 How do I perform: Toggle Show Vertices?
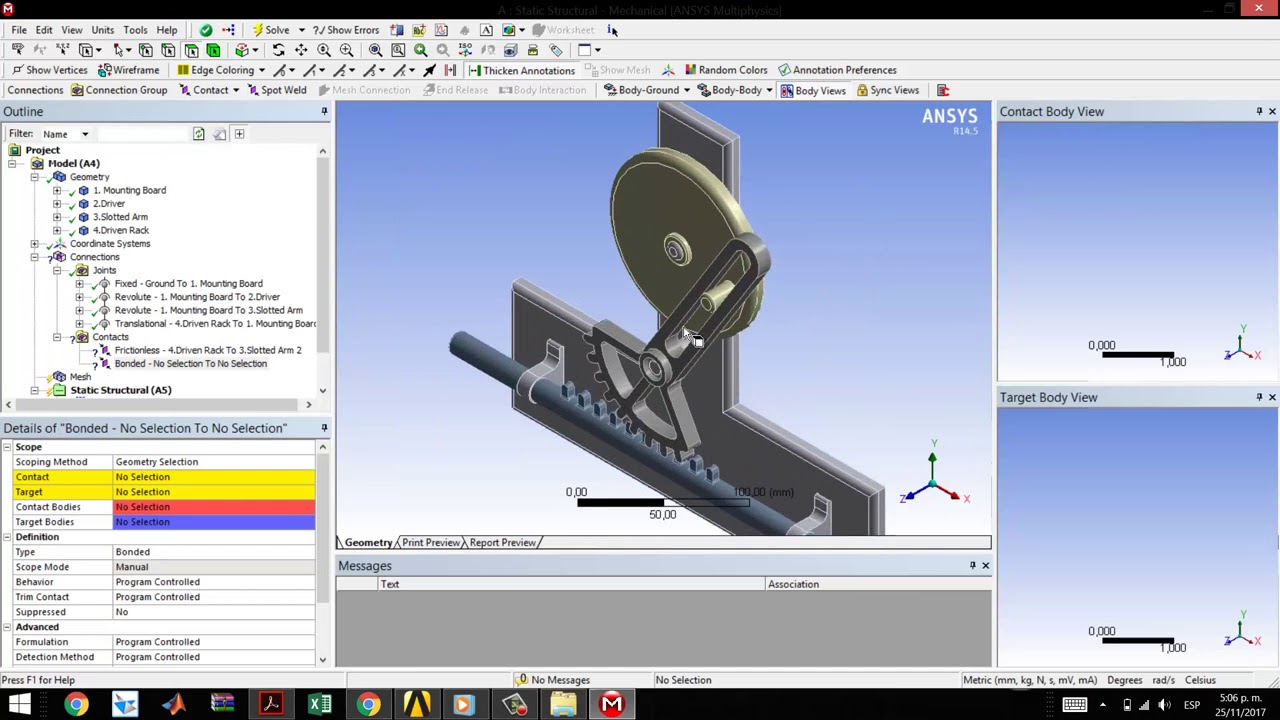click(49, 70)
